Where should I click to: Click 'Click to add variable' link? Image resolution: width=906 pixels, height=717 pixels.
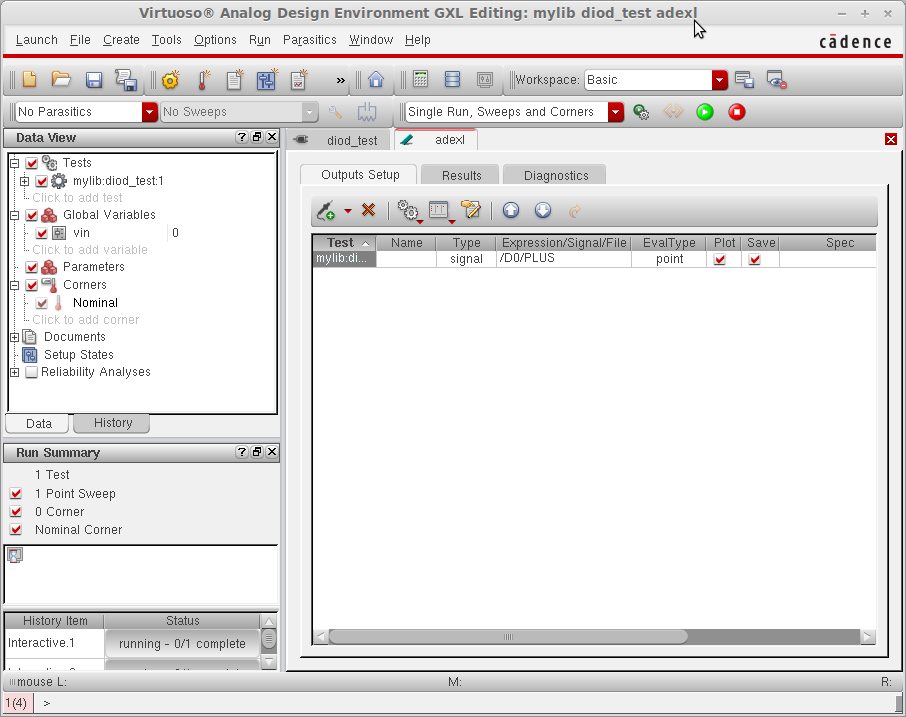(90, 250)
